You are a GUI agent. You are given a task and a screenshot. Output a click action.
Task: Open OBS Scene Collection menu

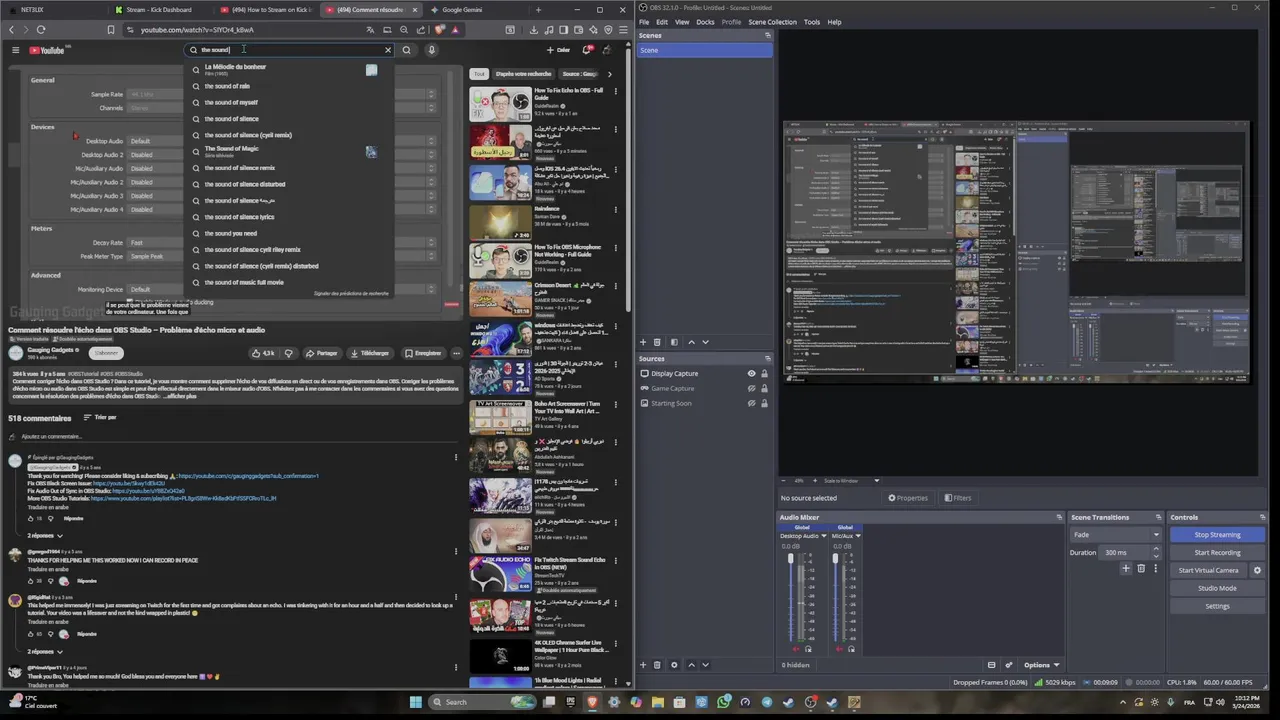tap(772, 22)
